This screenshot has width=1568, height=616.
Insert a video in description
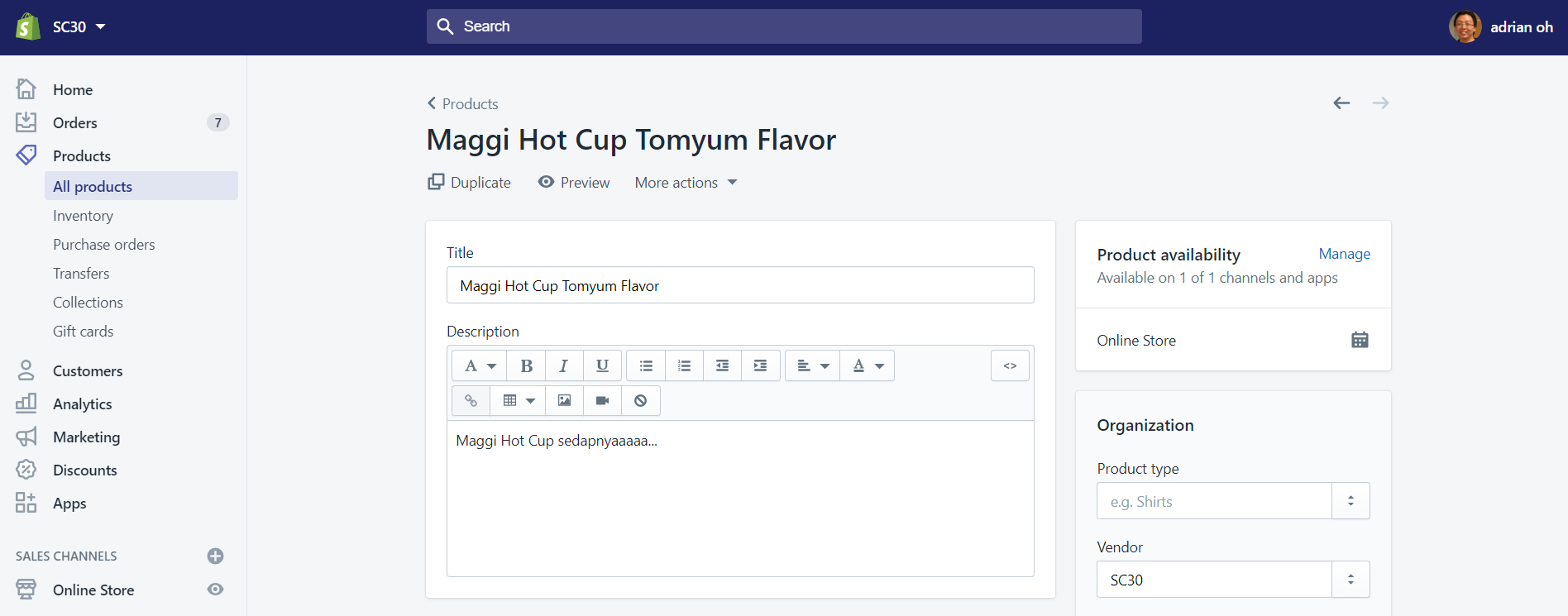(602, 400)
